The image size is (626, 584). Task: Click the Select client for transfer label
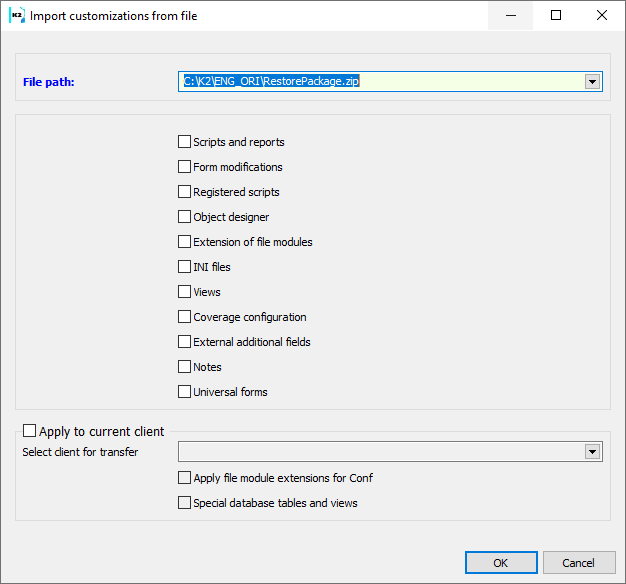click(x=80, y=452)
